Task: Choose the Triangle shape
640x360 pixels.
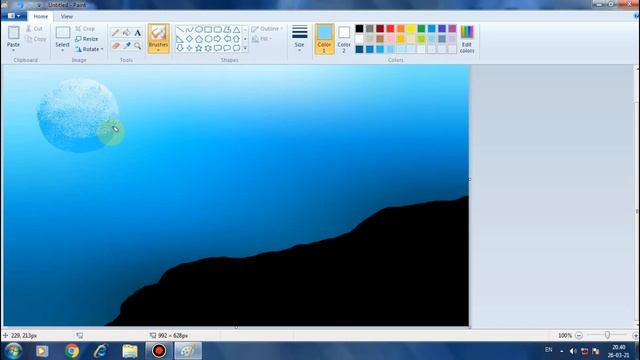Action: (x=236, y=30)
